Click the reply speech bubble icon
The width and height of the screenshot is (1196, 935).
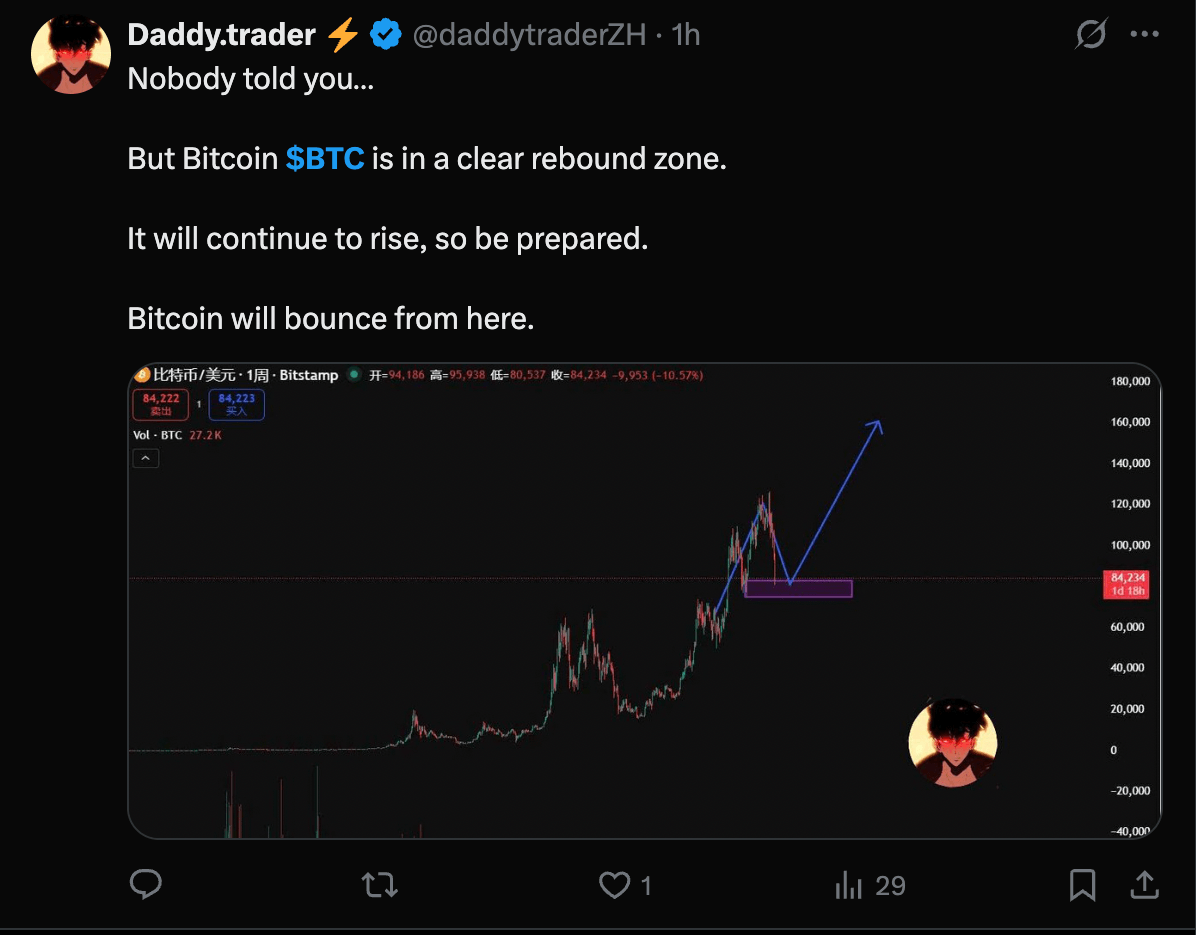tap(146, 884)
